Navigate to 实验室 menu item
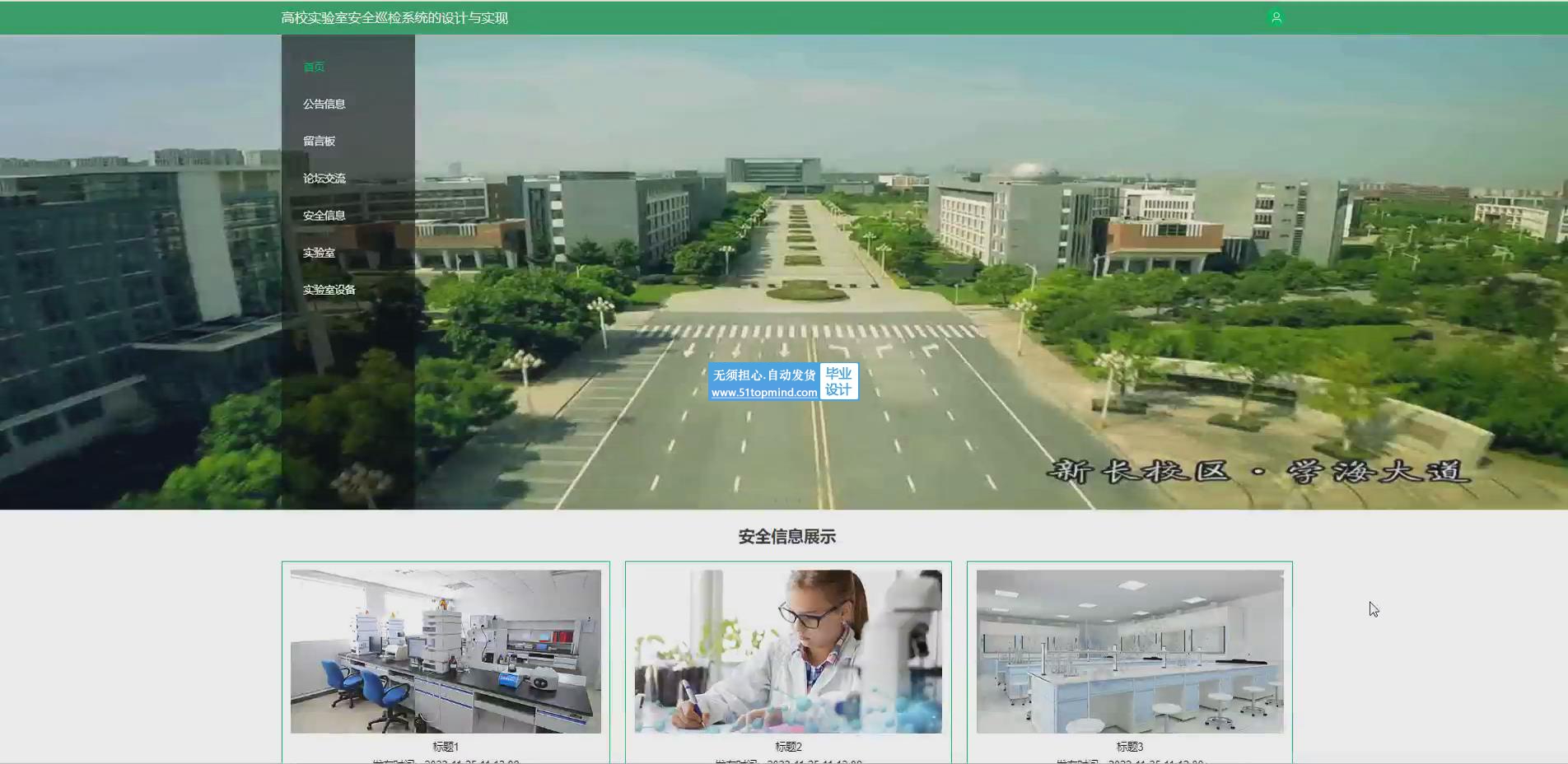This screenshot has height=764, width=1568. tap(319, 253)
